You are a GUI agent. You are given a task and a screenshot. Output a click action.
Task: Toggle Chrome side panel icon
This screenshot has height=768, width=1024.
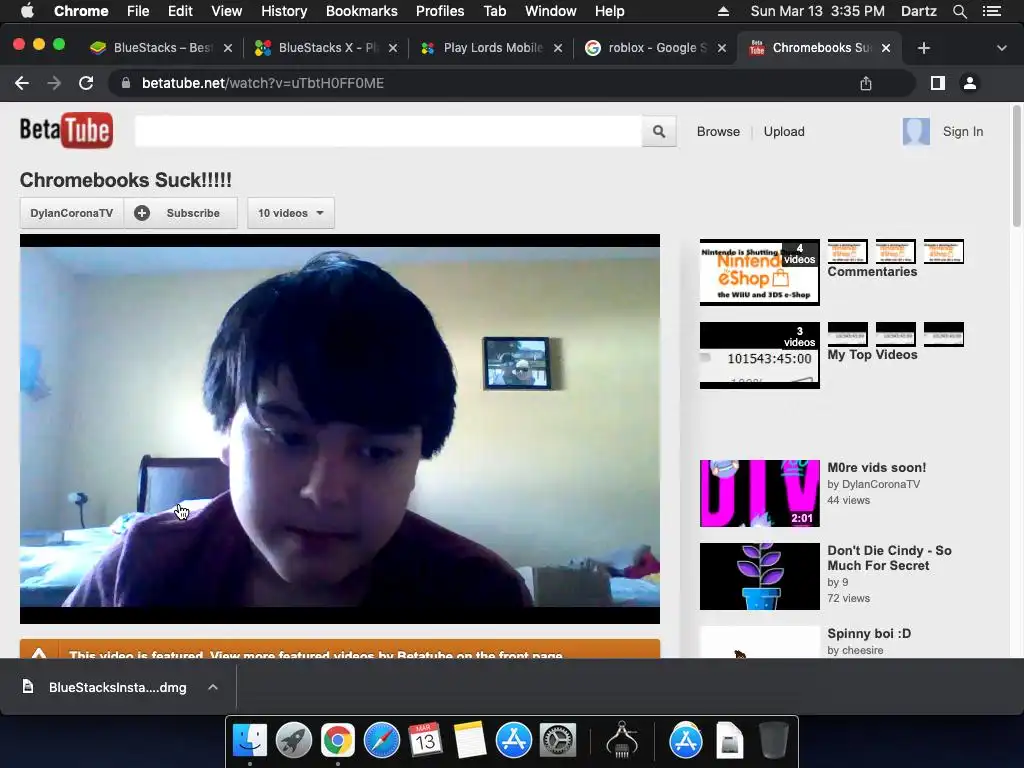[x=938, y=83]
